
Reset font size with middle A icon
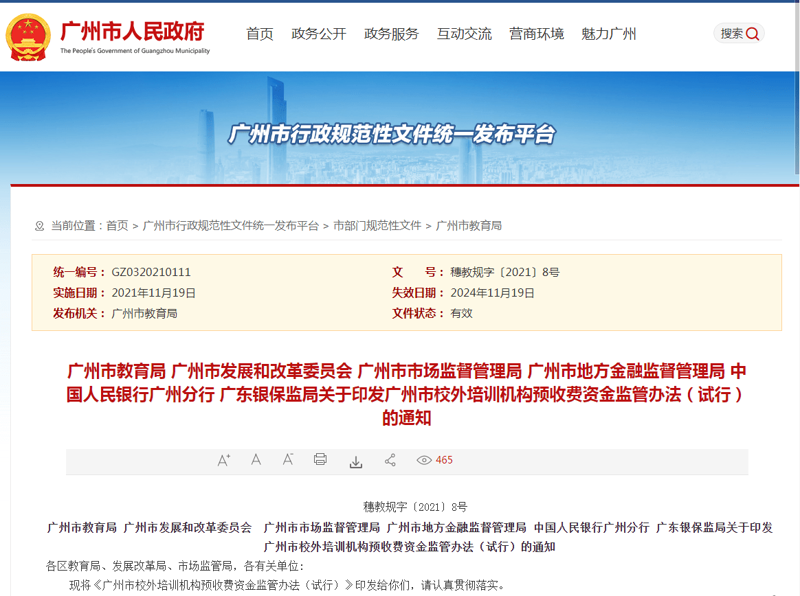click(256, 460)
